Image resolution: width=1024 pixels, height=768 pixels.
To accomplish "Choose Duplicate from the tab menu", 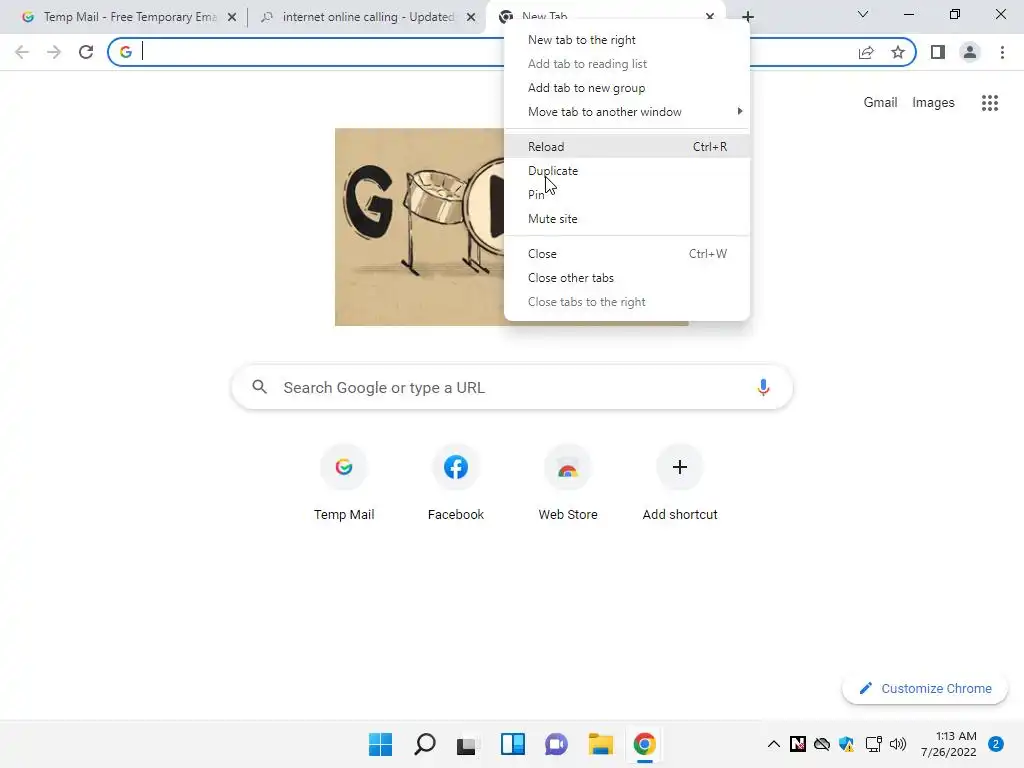I will tap(627, 170).
